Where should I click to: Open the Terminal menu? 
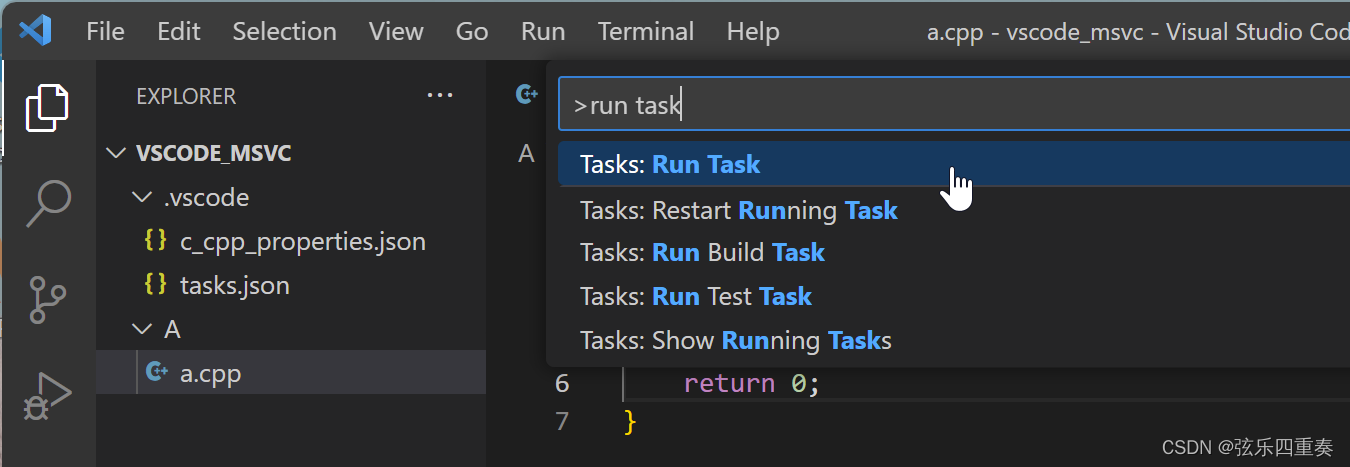tap(646, 31)
